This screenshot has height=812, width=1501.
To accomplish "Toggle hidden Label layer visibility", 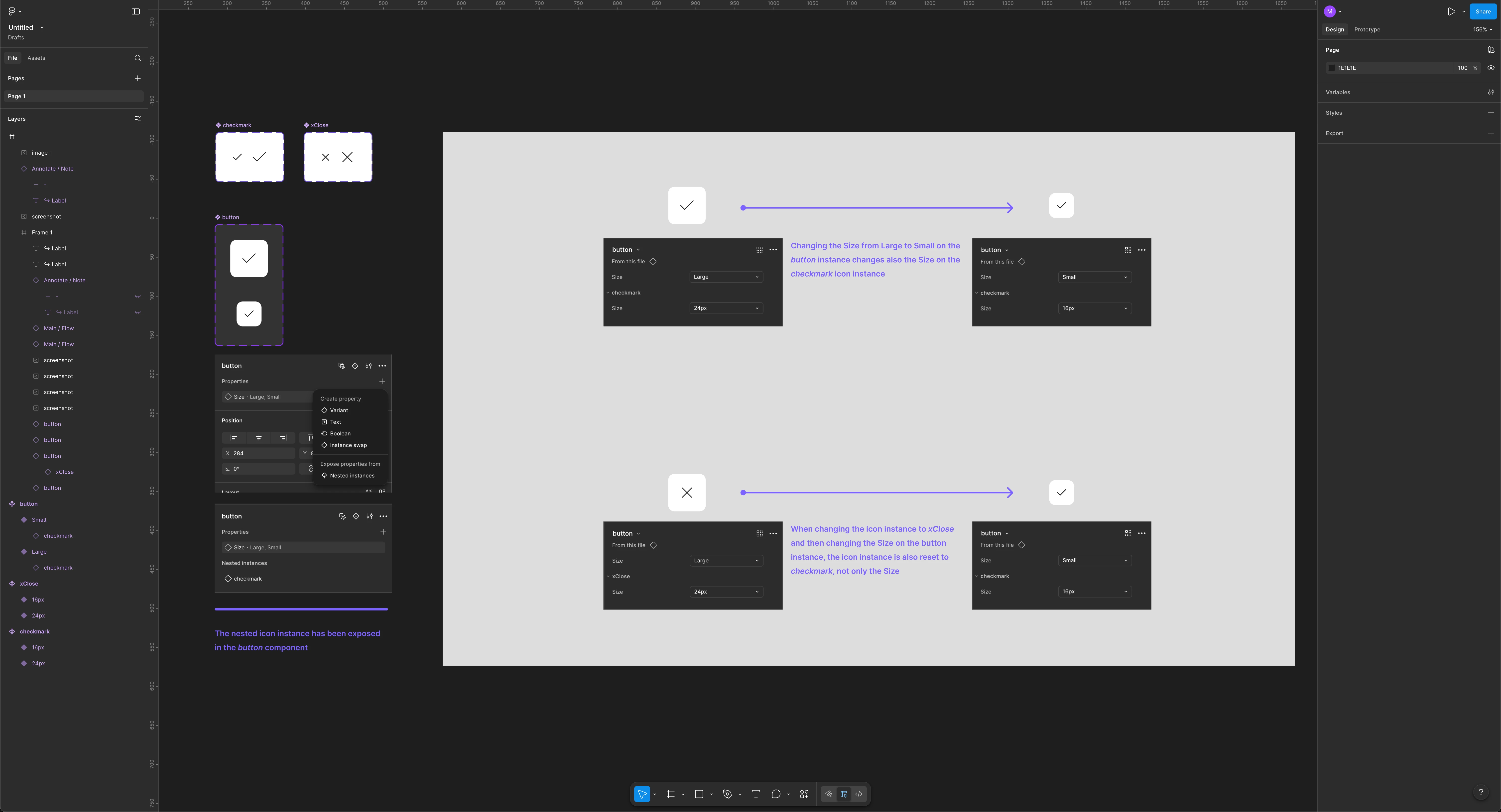I will 137,312.
